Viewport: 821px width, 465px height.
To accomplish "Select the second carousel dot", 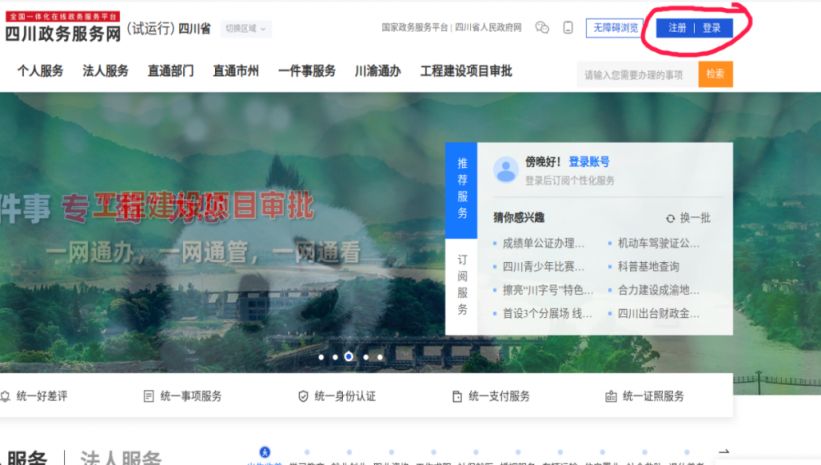I will coord(335,357).
